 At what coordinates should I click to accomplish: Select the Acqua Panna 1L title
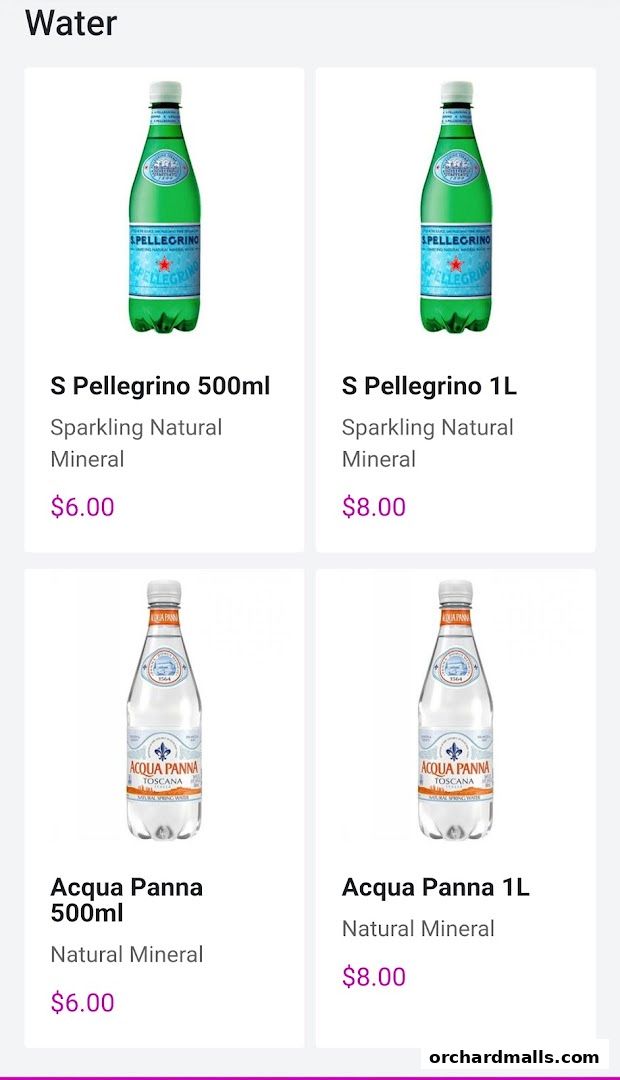436,887
